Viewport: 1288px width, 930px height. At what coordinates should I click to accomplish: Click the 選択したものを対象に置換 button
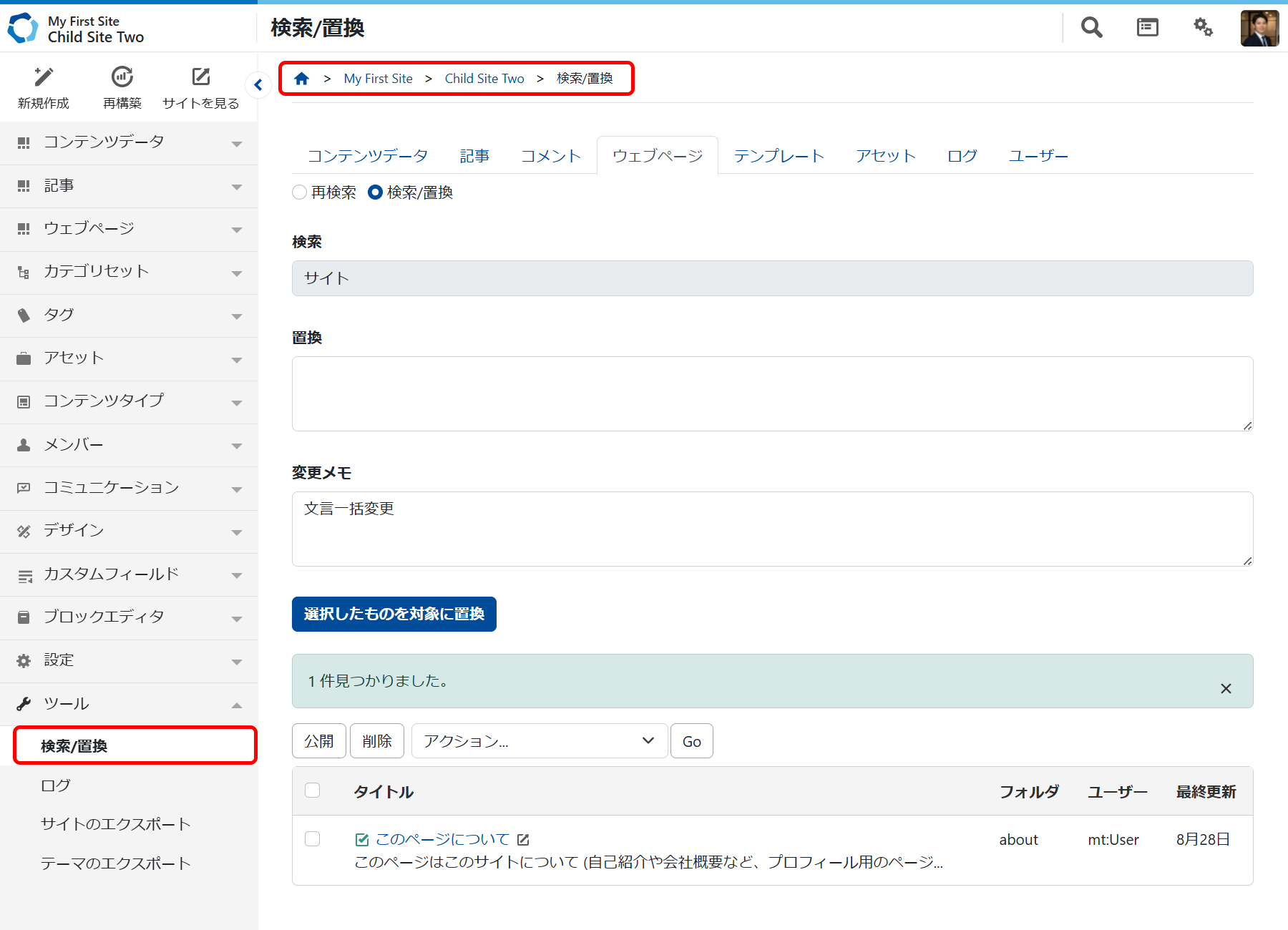click(394, 614)
